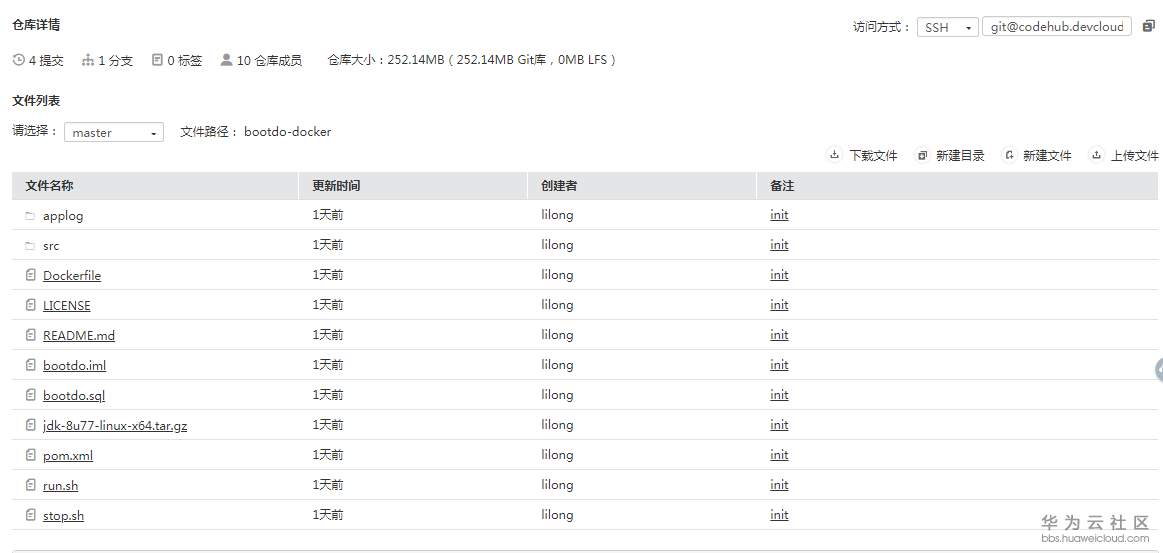
Task: Open the README.md file
Action: coord(79,335)
